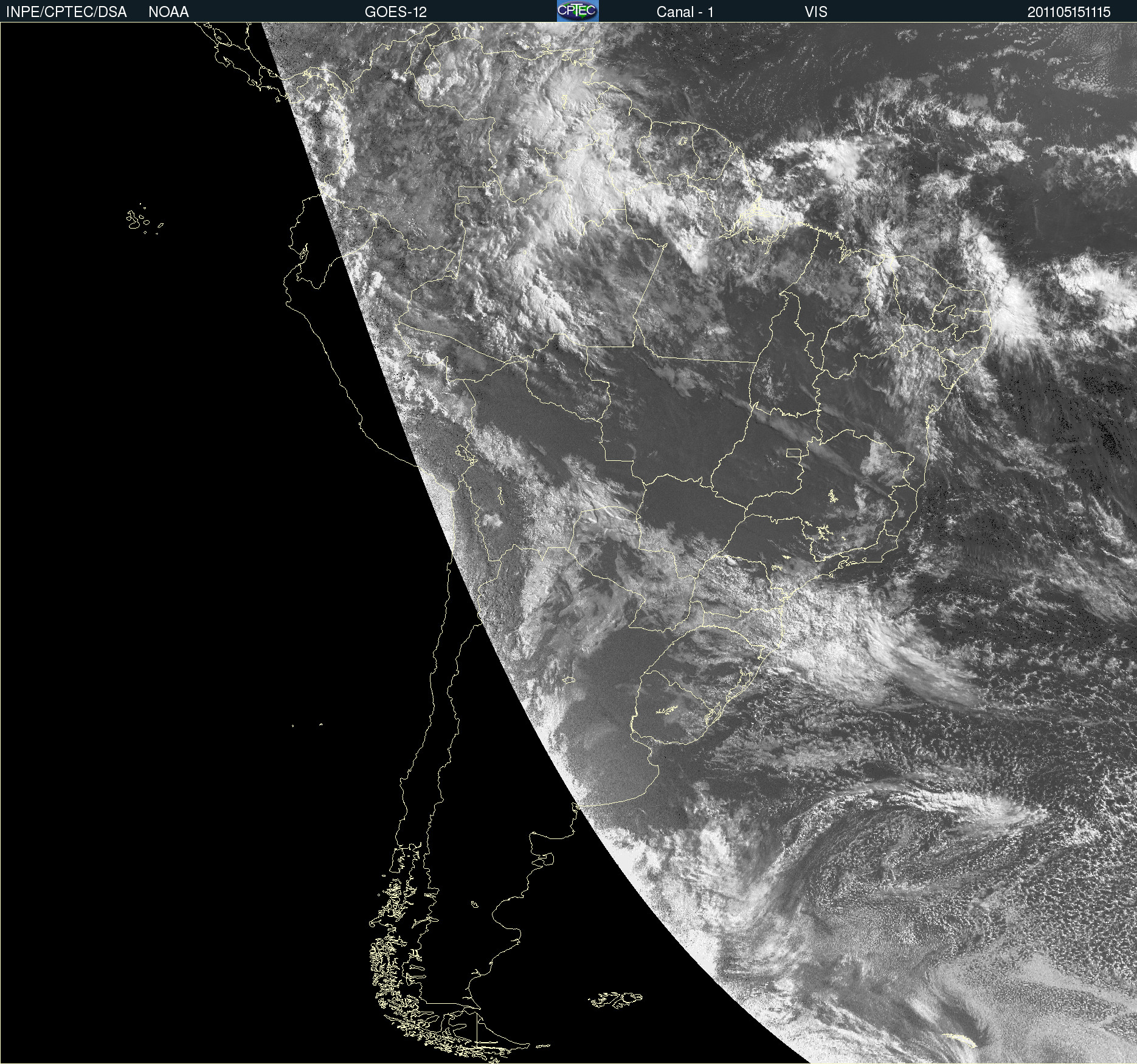
Task: Select the 'Canal - 1' channel label
Action: point(685,12)
